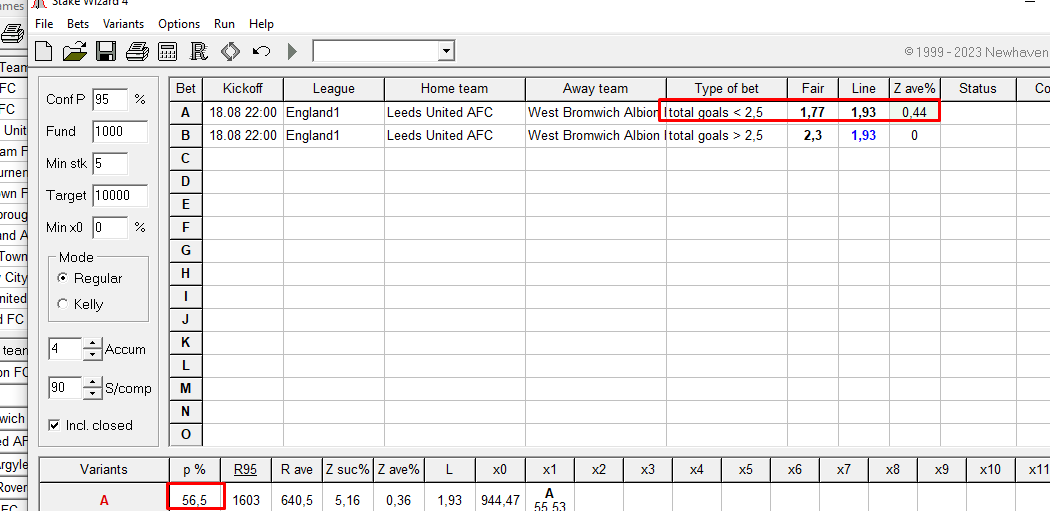Viewport: 1050px width, 511px height.
Task: Click the Status column header
Action: 978,88
